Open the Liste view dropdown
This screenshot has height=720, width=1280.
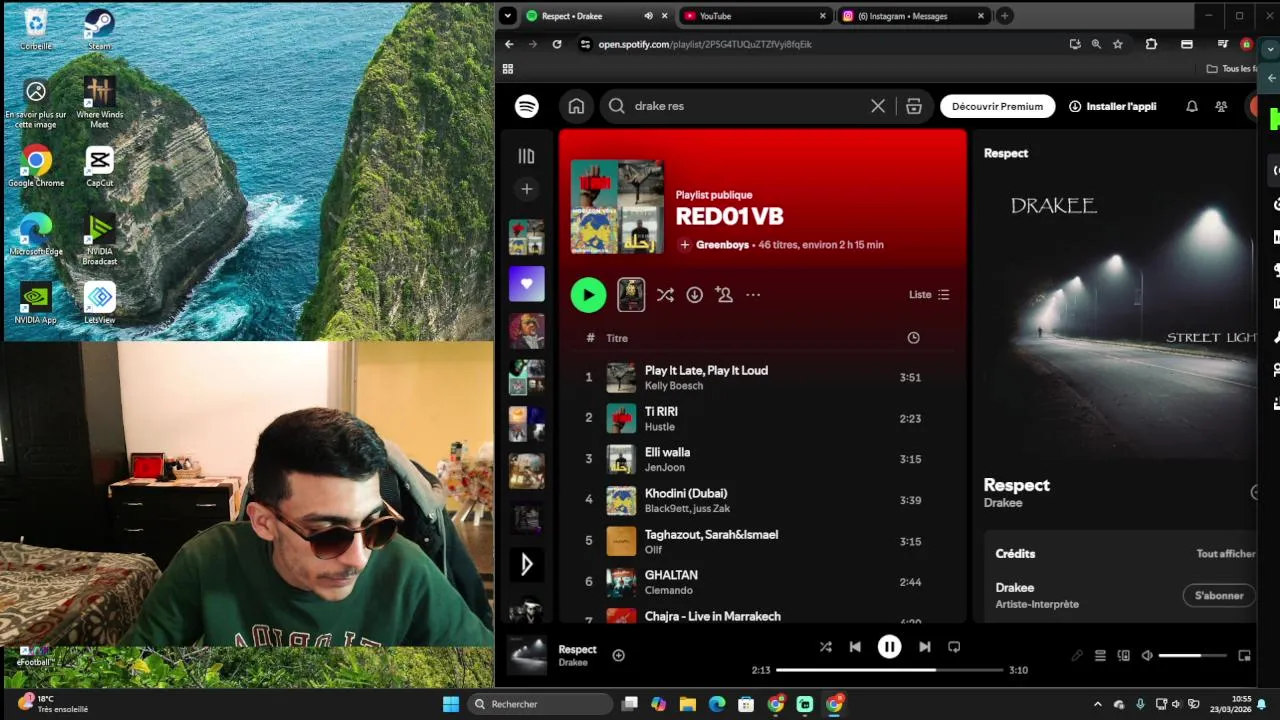pyautogui.click(x=929, y=295)
